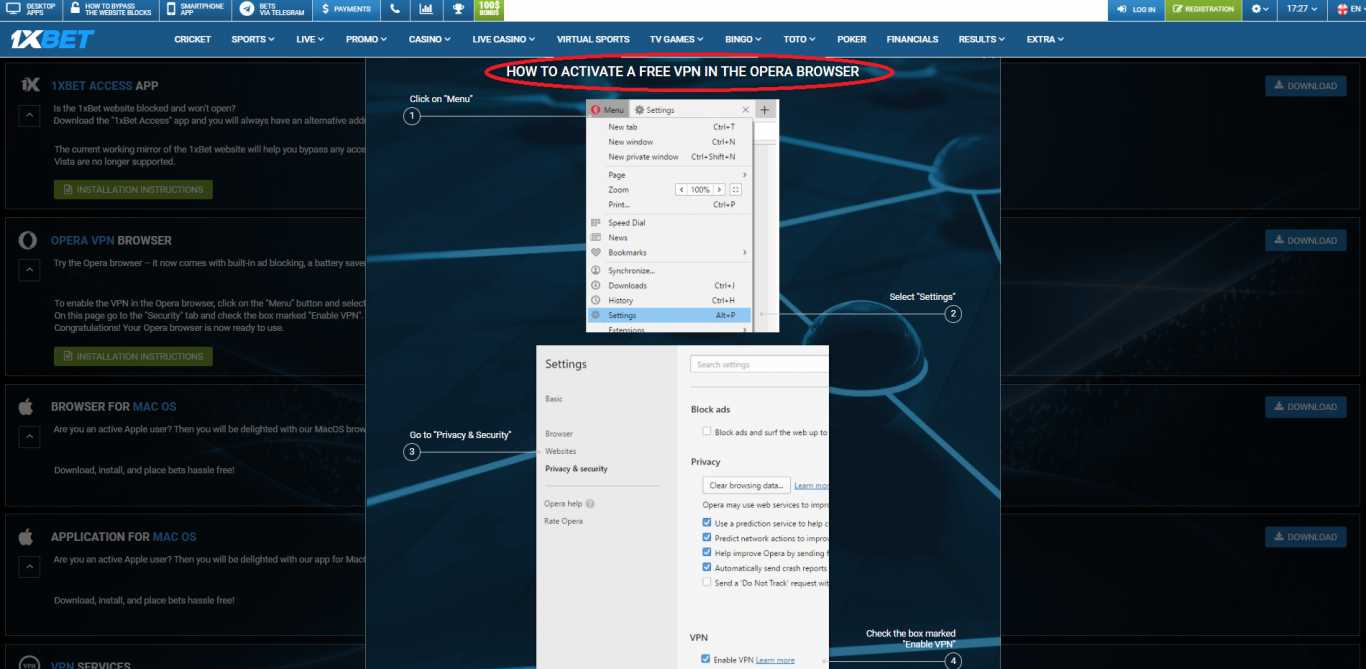Open How to Bypass the Website Blocks
The width and height of the screenshot is (1366, 669).
(110, 9)
